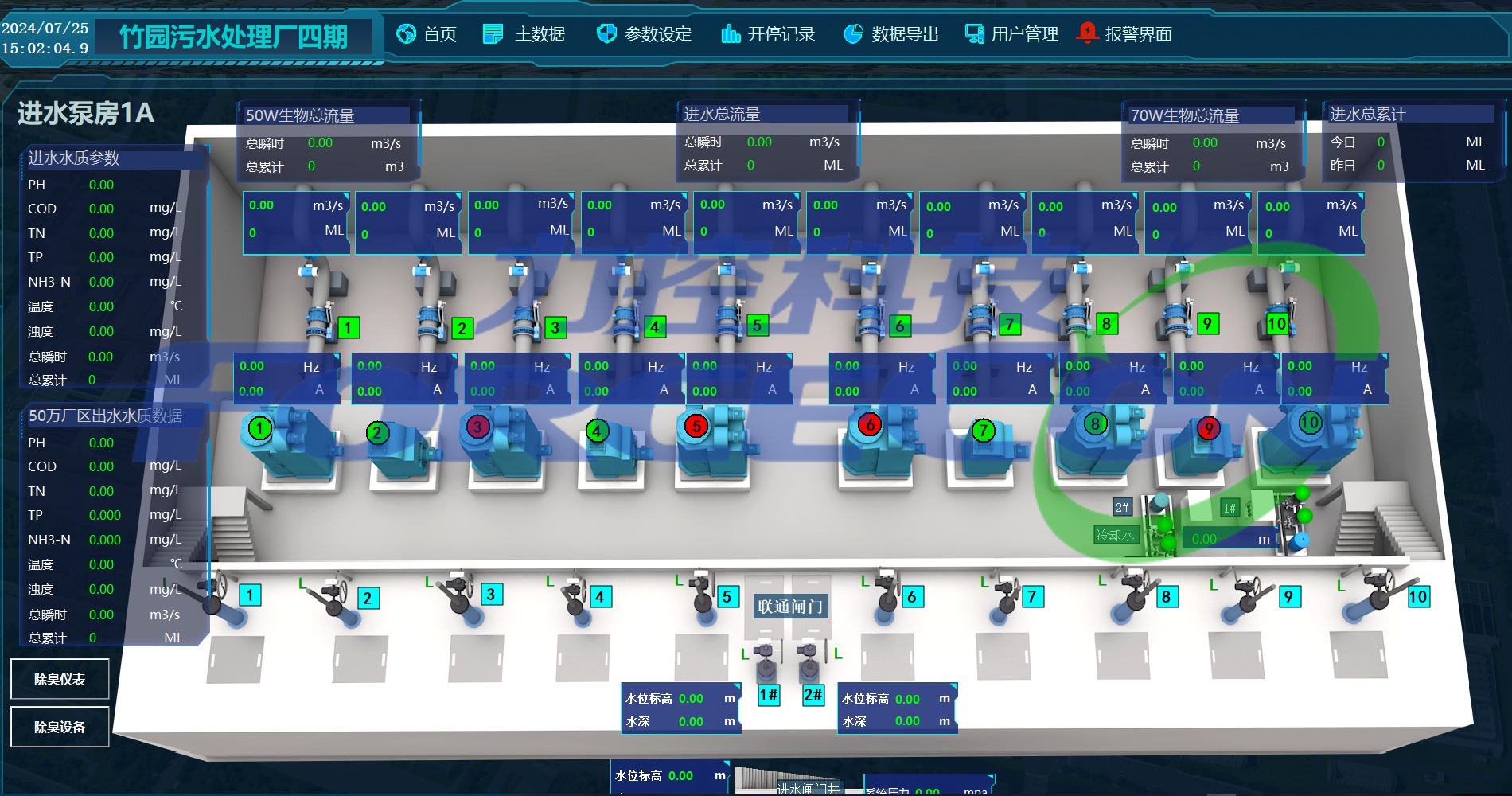Image resolution: width=1512 pixels, height=796 pixels.
Task: Click the 除臭仪表 button
Action: pyautogui.click(x=60, y=679)
